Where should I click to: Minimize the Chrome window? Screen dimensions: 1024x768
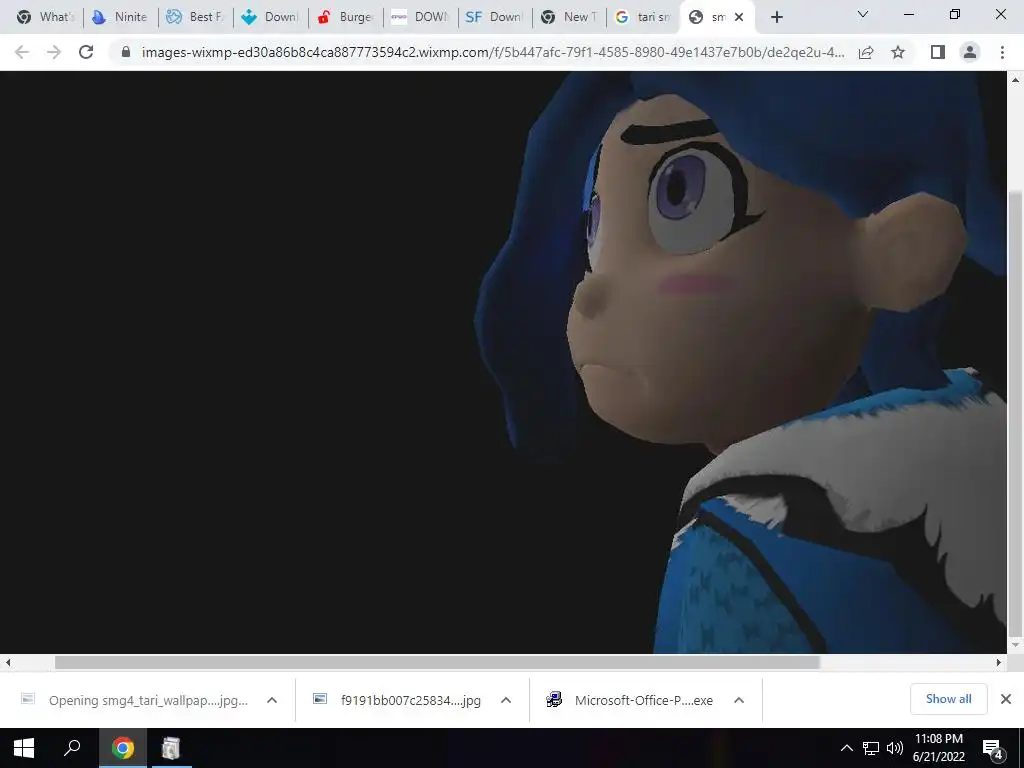908,14
